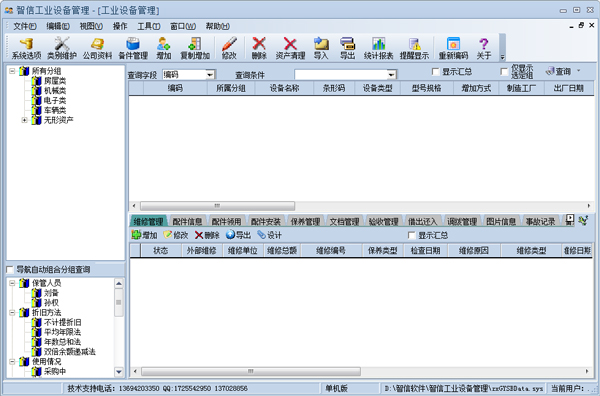Click equipment grid horizontal scrollbar thumb
This screenshot has height=396, width=600.
[217, 206]
